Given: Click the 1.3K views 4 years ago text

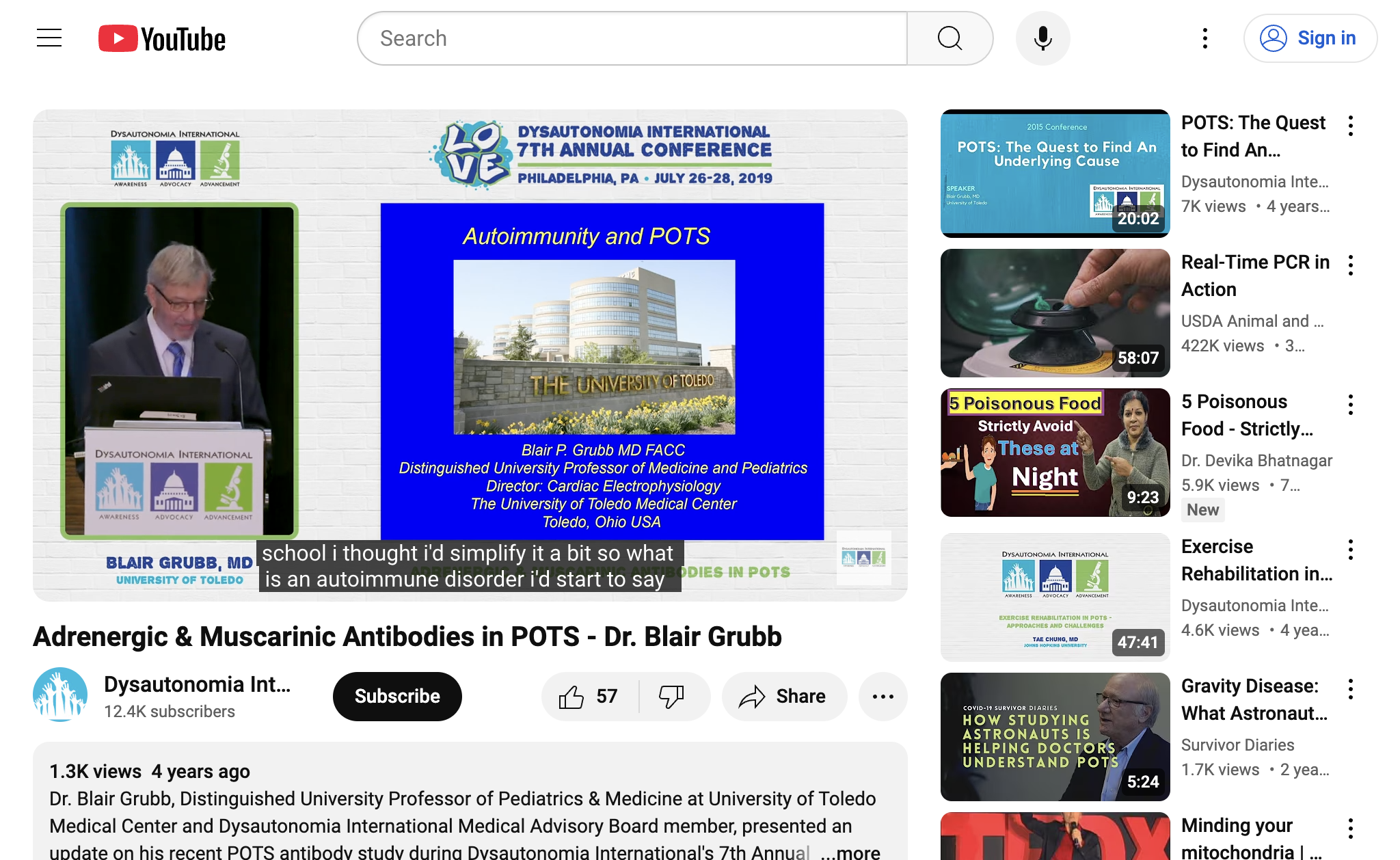Looking at the screenshot, I should 150,772.
